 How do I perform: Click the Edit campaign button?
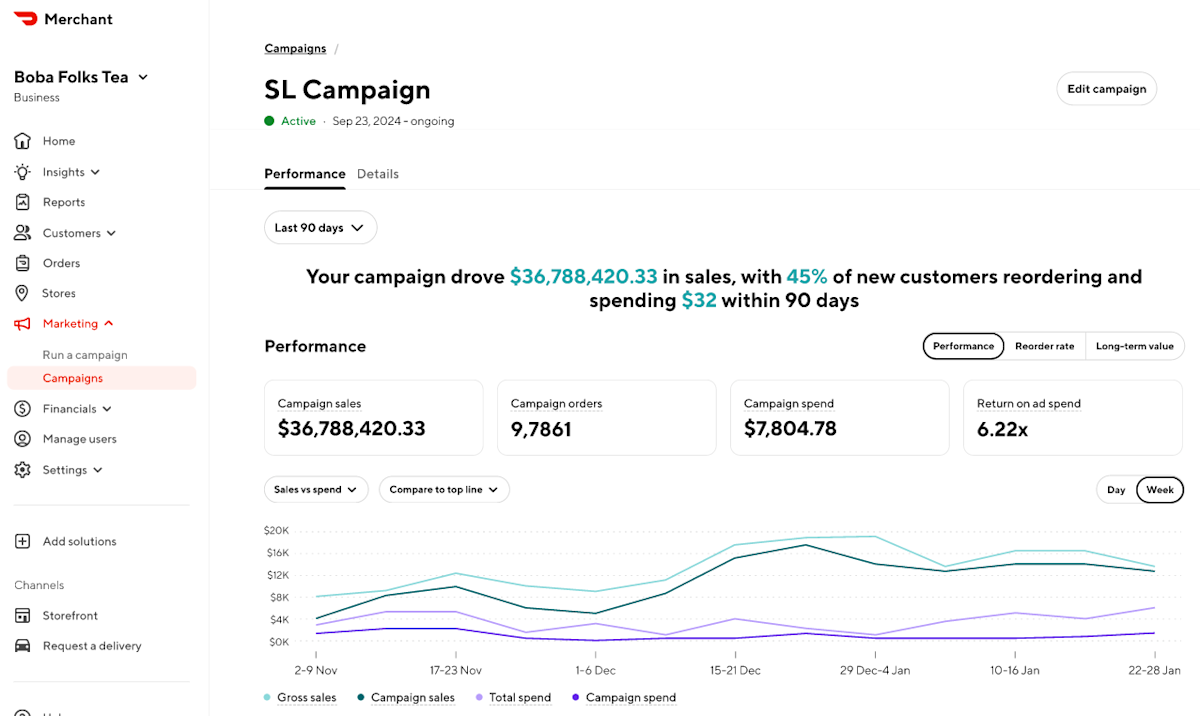(x=1107, y=89)
